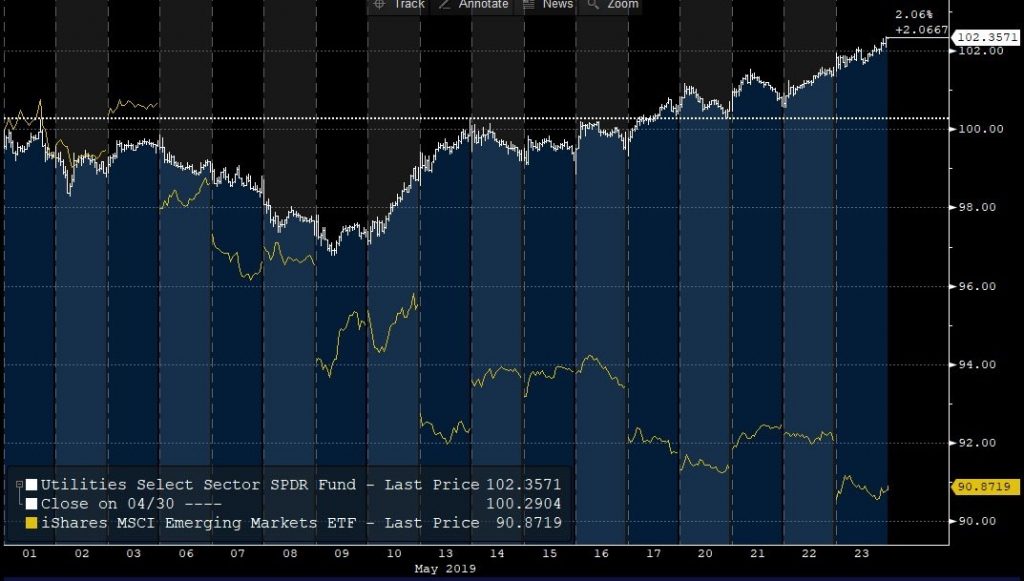Click date label 08 on x-axis
Viewport: 1024px width, 581px height.
click(x=290, y=554)
